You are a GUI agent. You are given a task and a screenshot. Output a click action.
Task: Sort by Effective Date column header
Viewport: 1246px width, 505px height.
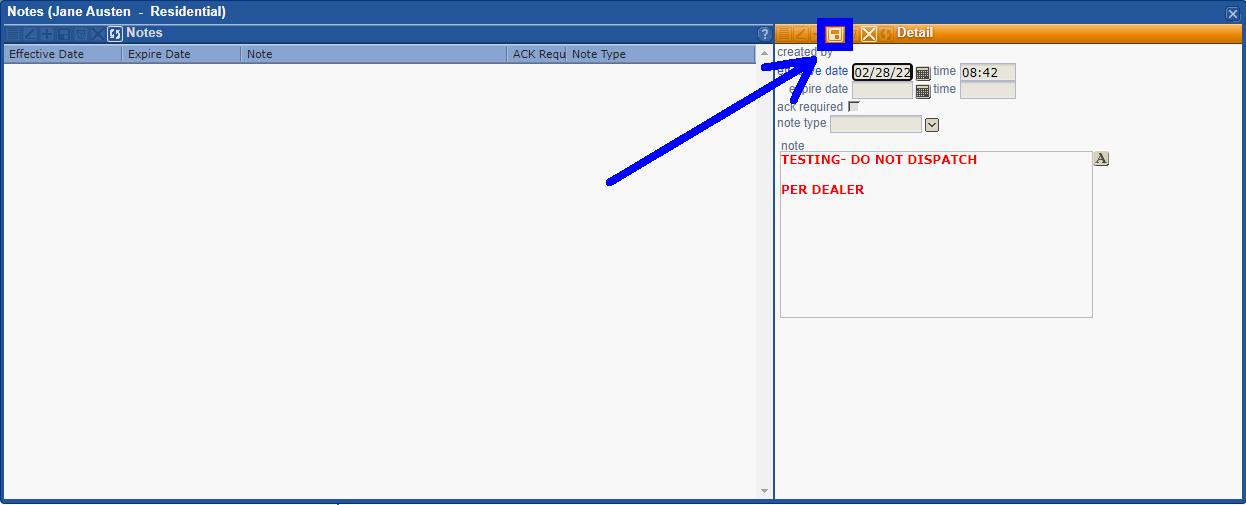point(62,54)
